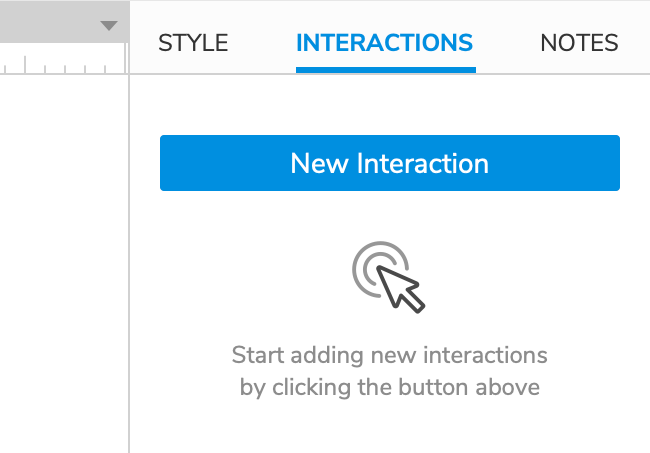Image resolution: width=650 pixels, height=453 pixels.
Task: Switch to the STYLE tab
Action: [193, 43]
